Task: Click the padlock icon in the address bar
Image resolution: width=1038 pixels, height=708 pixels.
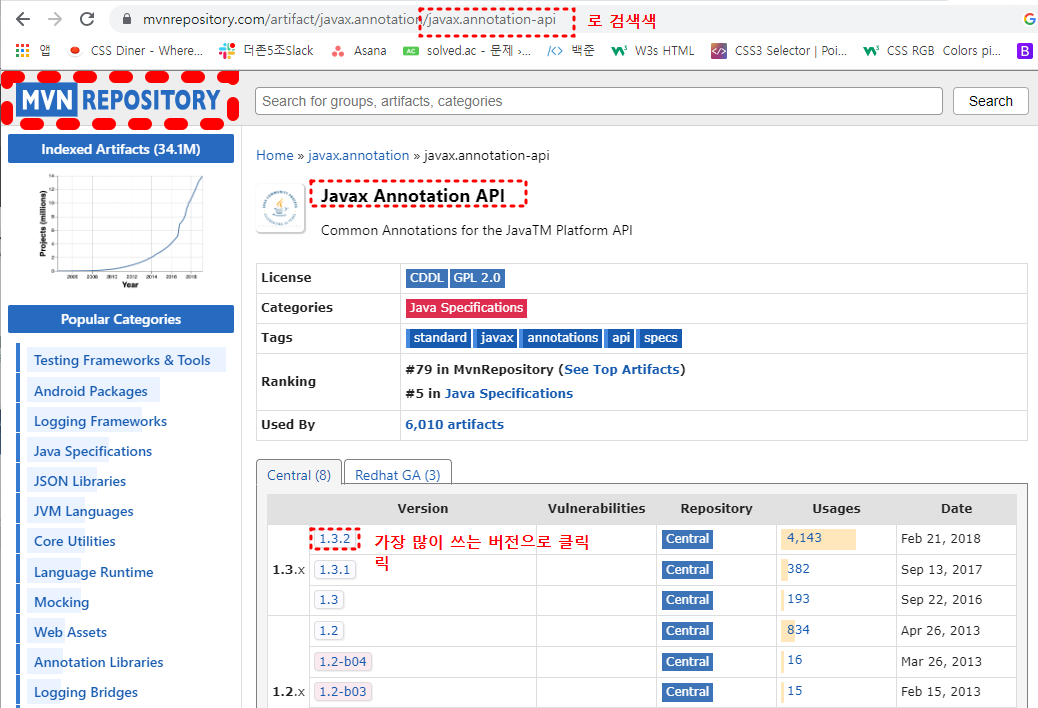Action: [127, 19]
